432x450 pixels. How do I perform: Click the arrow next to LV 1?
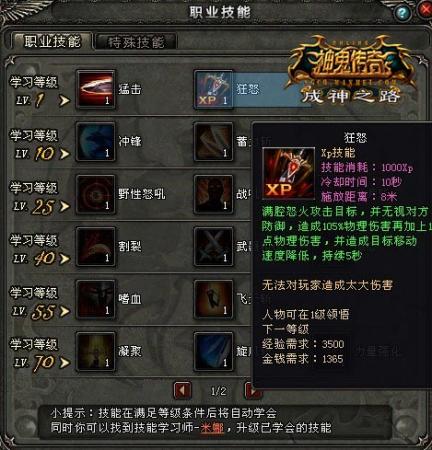coord(64,100)
